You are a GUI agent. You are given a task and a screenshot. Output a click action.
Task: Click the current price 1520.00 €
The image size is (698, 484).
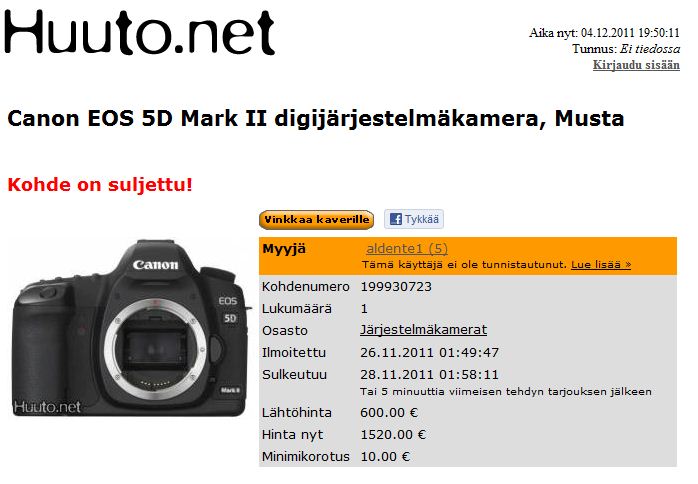click(x=393, y=435)
